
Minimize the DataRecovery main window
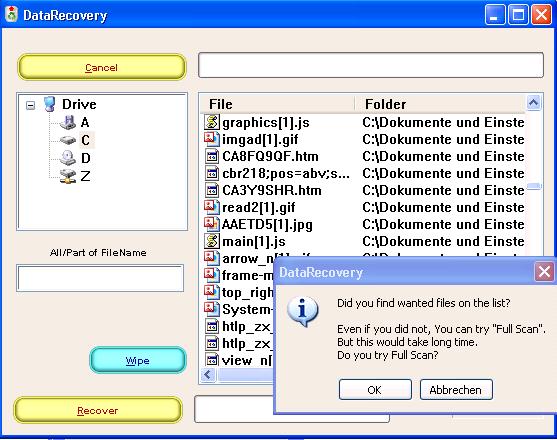pyautogui.click(x=495, y=15)
